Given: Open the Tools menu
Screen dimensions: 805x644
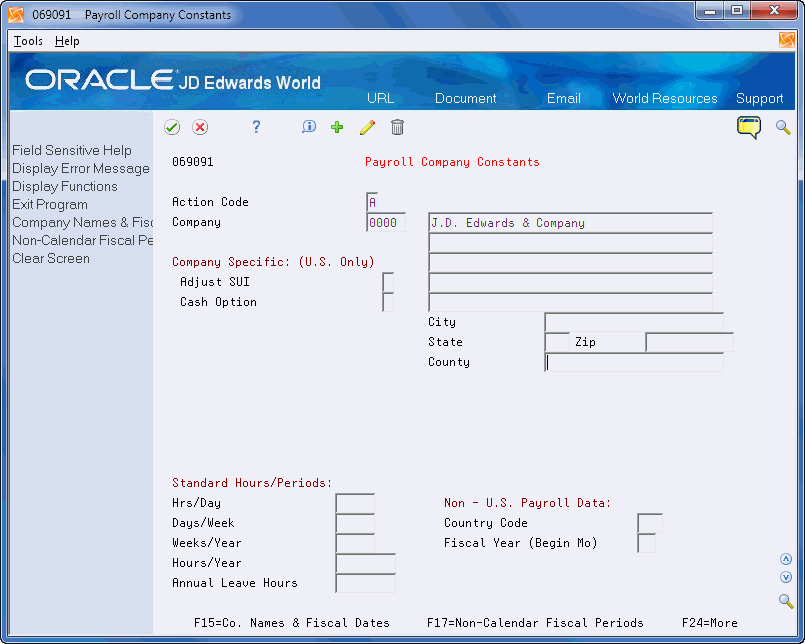Looking at the screenshot, I should tap(28, 41).
